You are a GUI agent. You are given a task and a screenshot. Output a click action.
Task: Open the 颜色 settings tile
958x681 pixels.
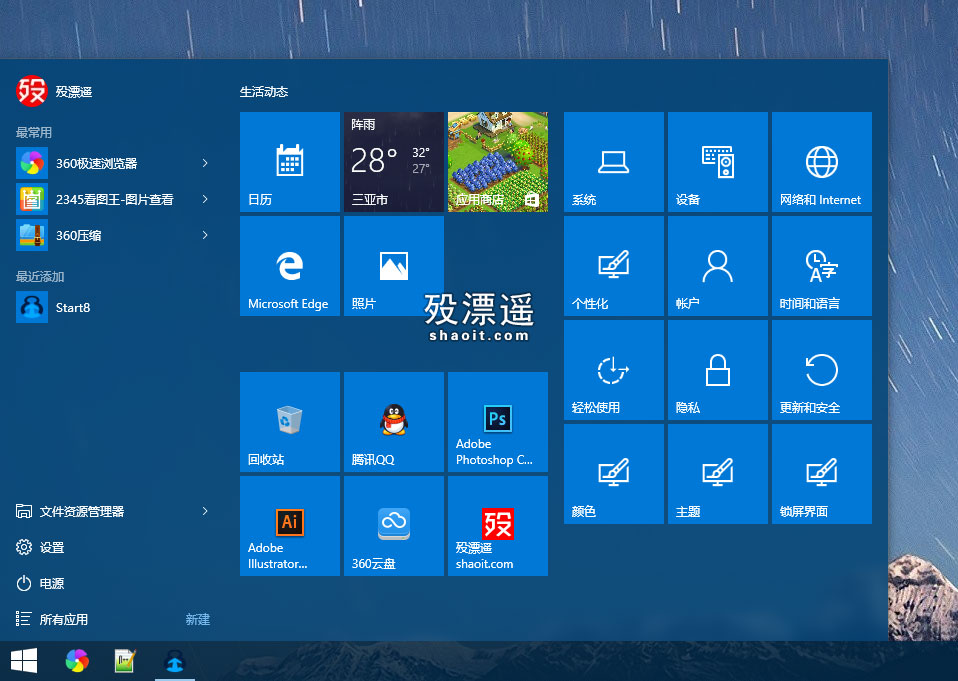coord(613,474)
